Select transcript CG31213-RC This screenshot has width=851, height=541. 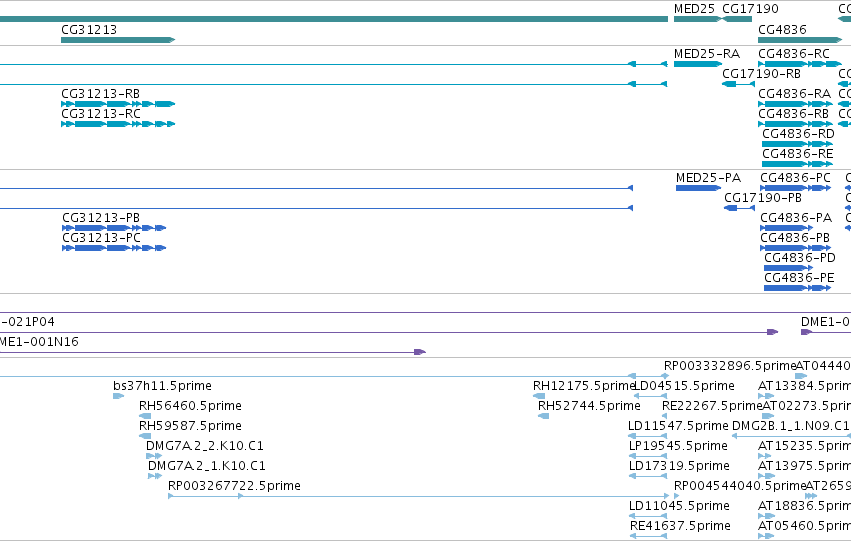point(118,124)
